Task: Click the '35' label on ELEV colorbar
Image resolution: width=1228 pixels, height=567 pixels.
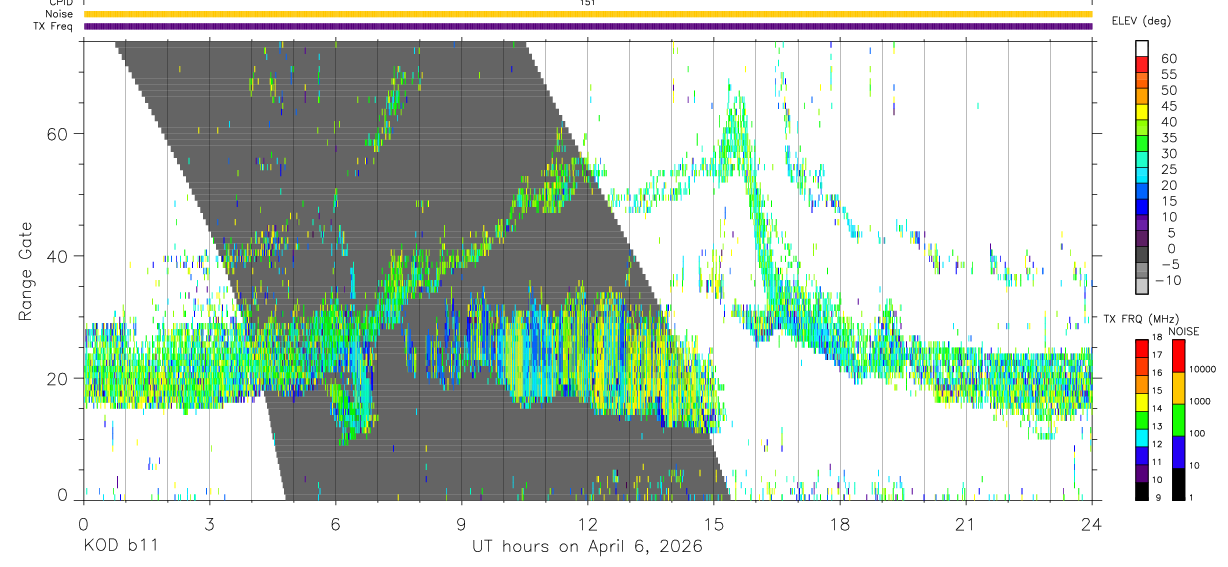Action: [x=1168, y=137]
